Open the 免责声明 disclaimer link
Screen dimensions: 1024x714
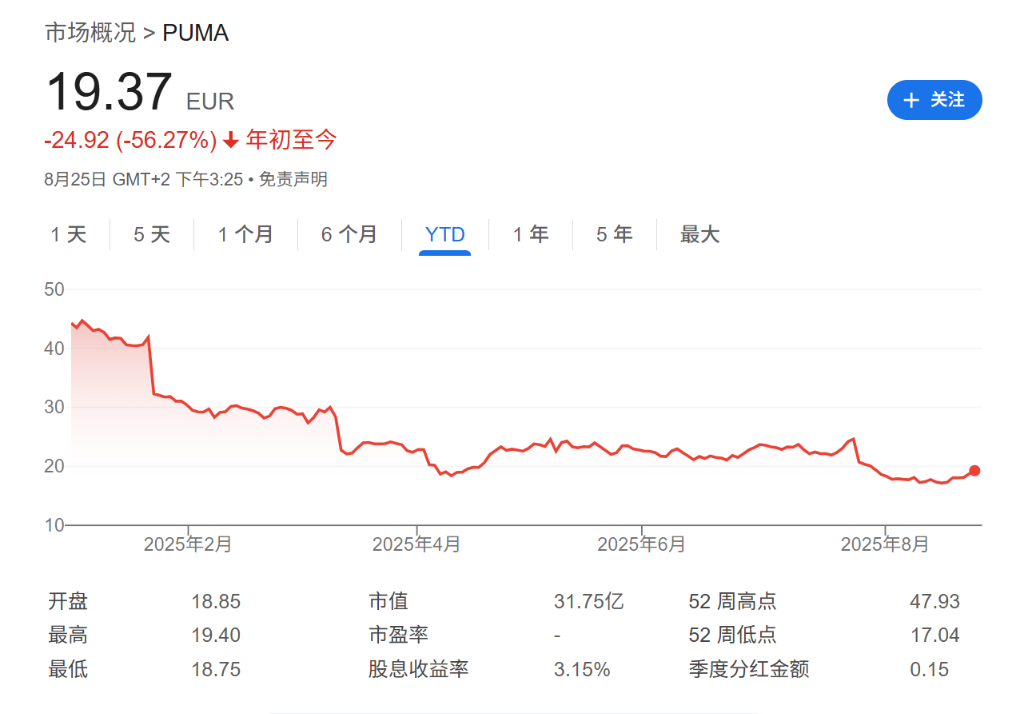(293, 180)
